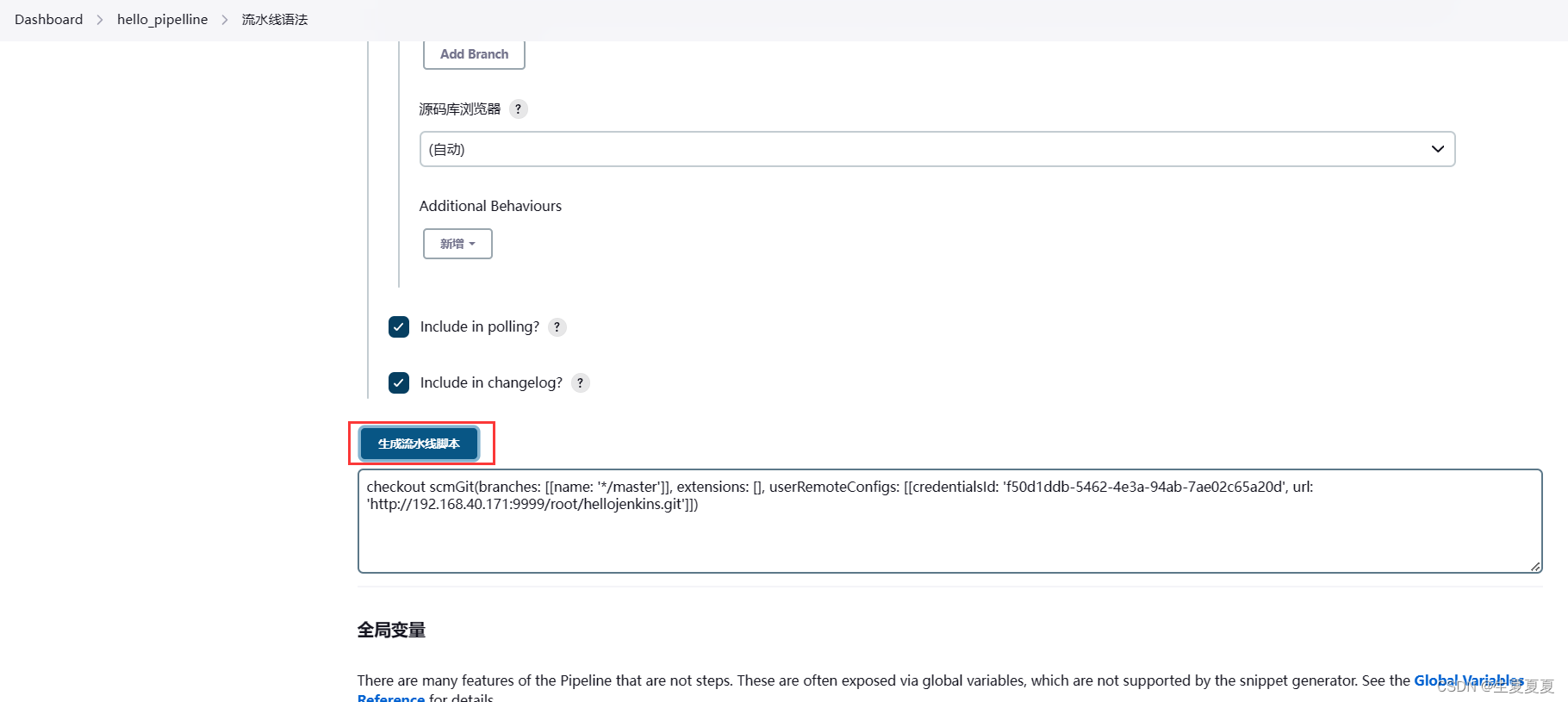Click the Add Branch button
Screen dimensions: 1568x702
click(474, 53)
